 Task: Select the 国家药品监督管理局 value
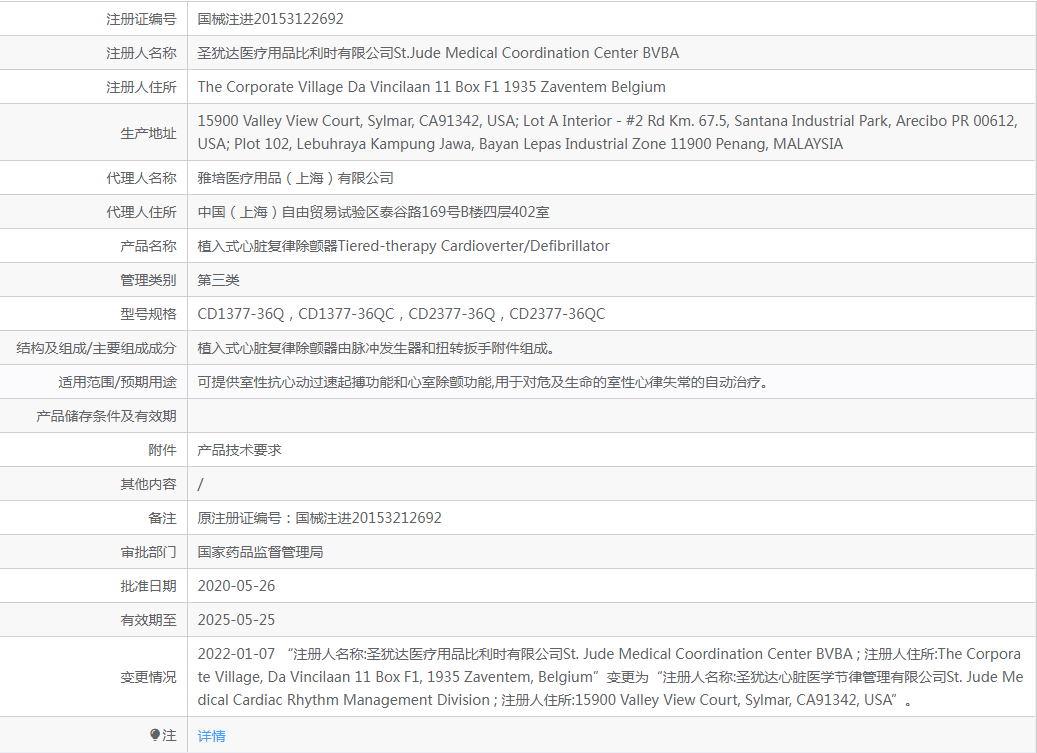pyautogui.click(x=260, y=552)
